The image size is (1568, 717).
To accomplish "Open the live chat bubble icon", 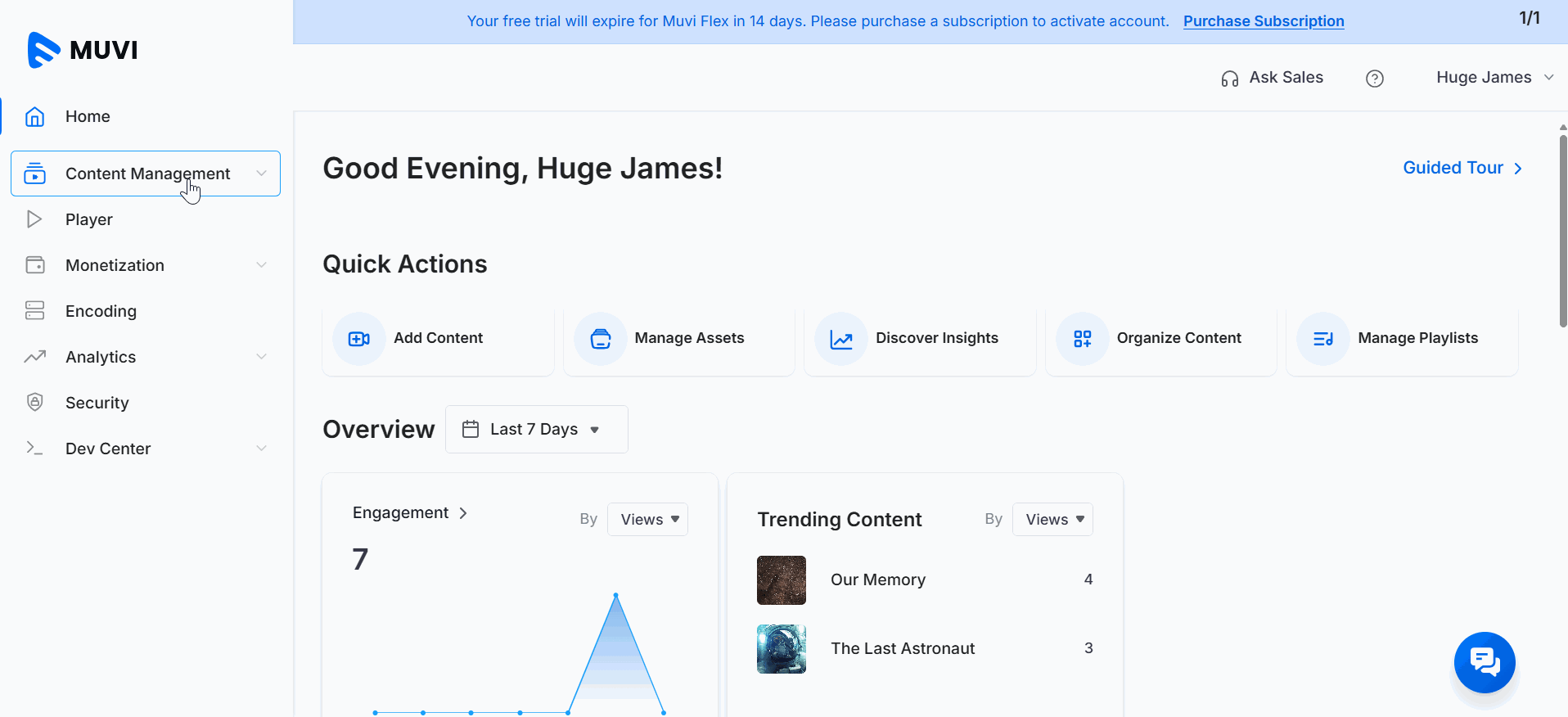I will click(x=1484, y=662).
